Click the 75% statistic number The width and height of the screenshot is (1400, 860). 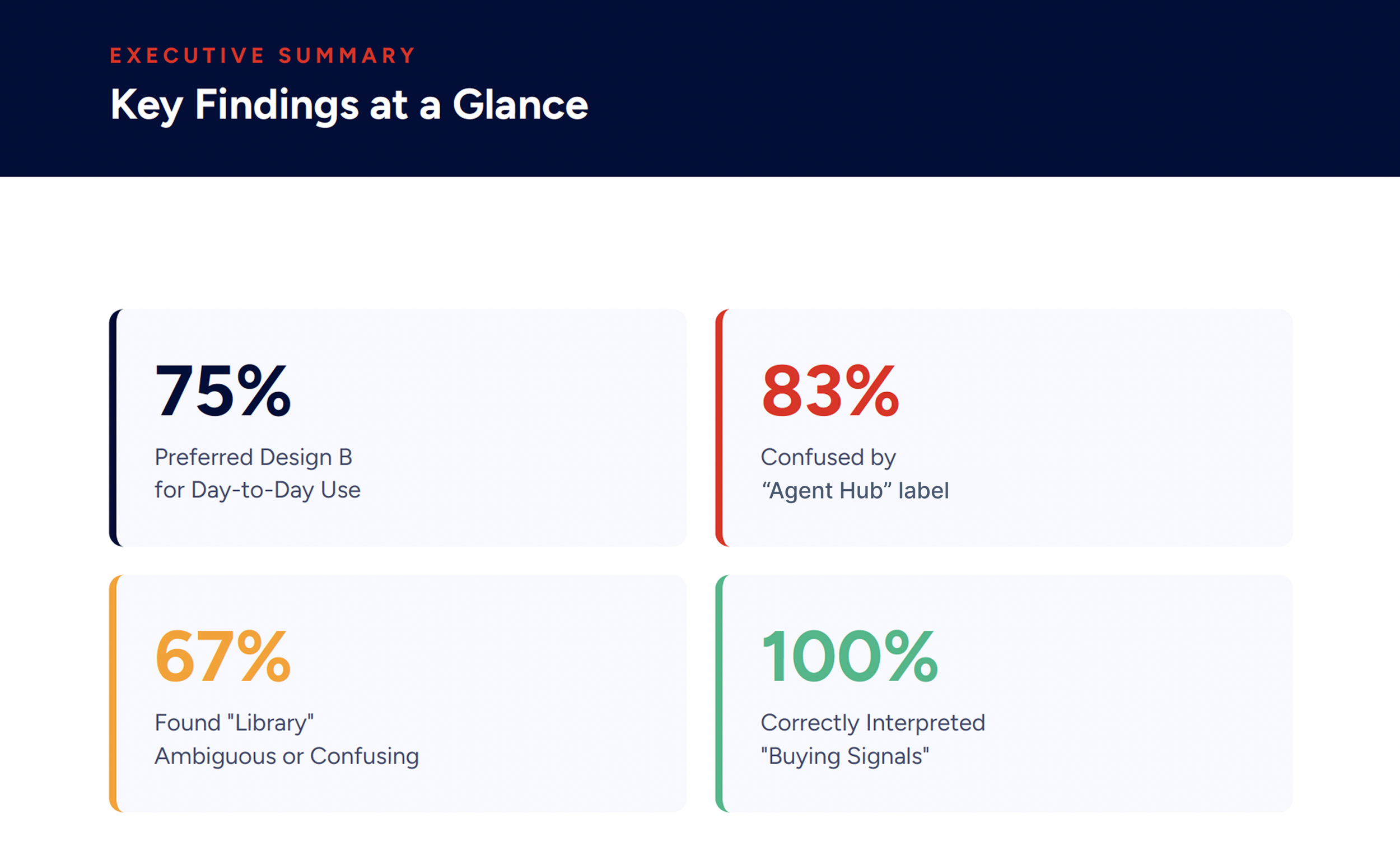pos(223,391)
